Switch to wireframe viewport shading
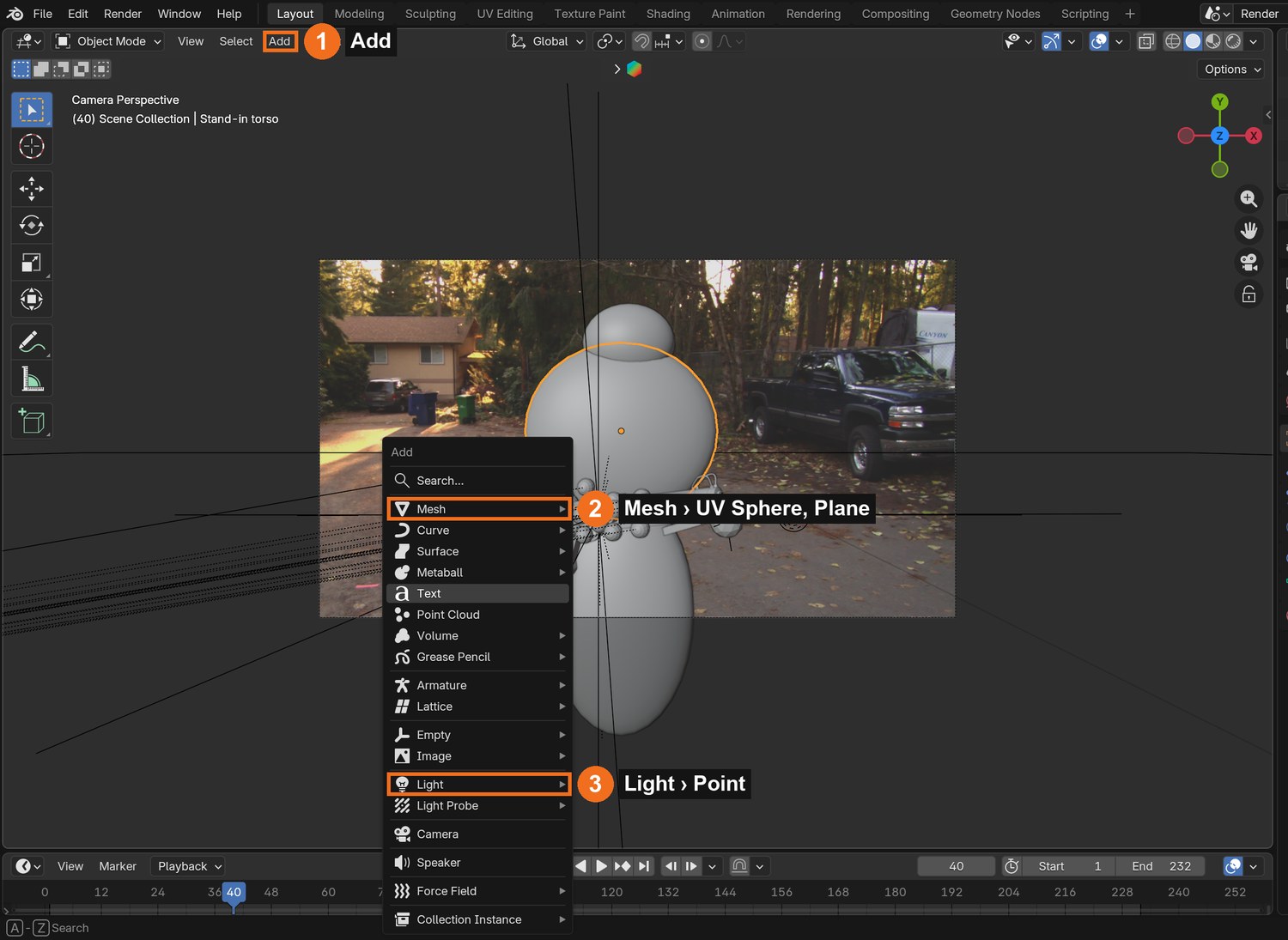Screen dimensions: 1288x940 [1173, 41]
